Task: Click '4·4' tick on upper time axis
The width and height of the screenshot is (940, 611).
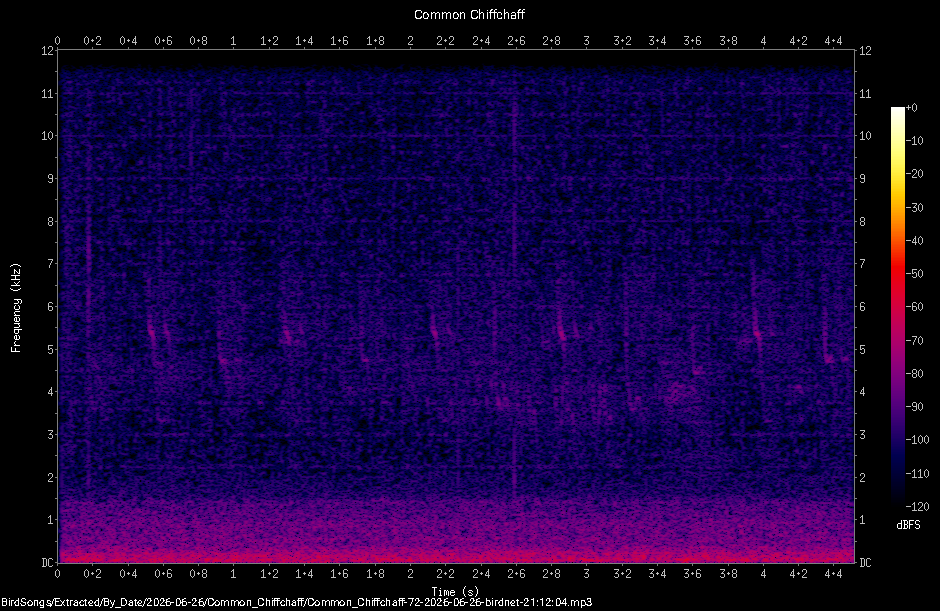Action: (833, 41)
